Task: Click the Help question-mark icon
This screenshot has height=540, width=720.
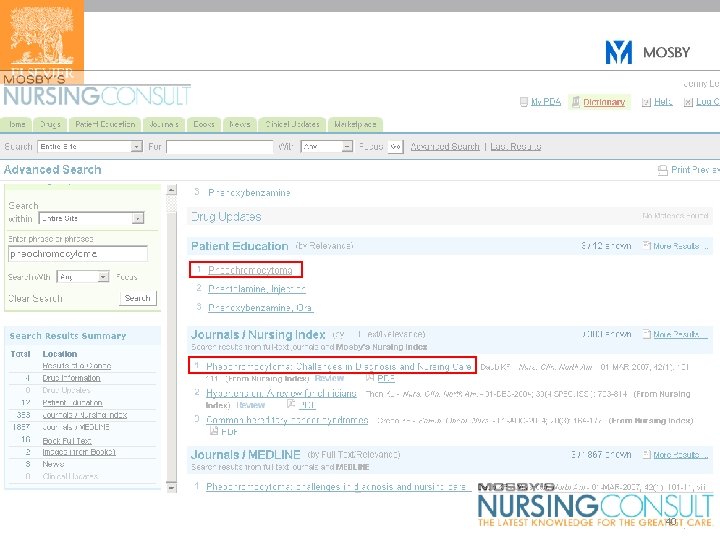Action: (646, 102)
